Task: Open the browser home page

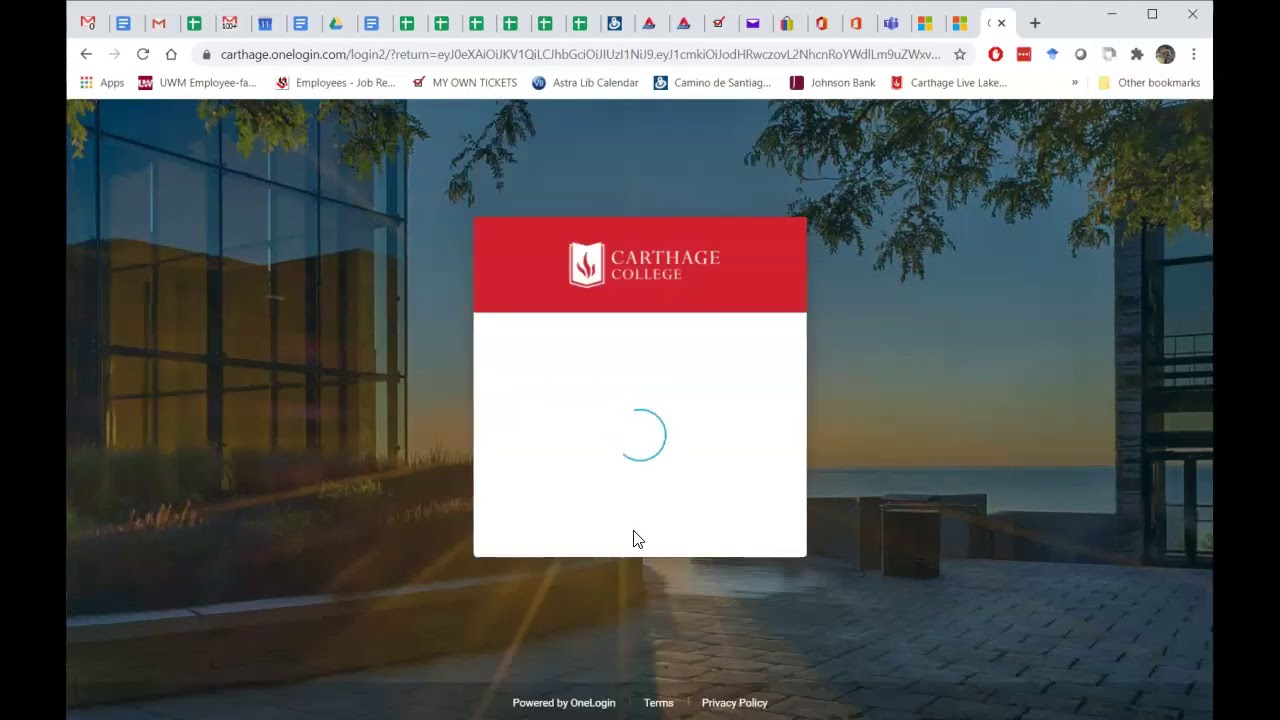Action: (x=171, y=54)
